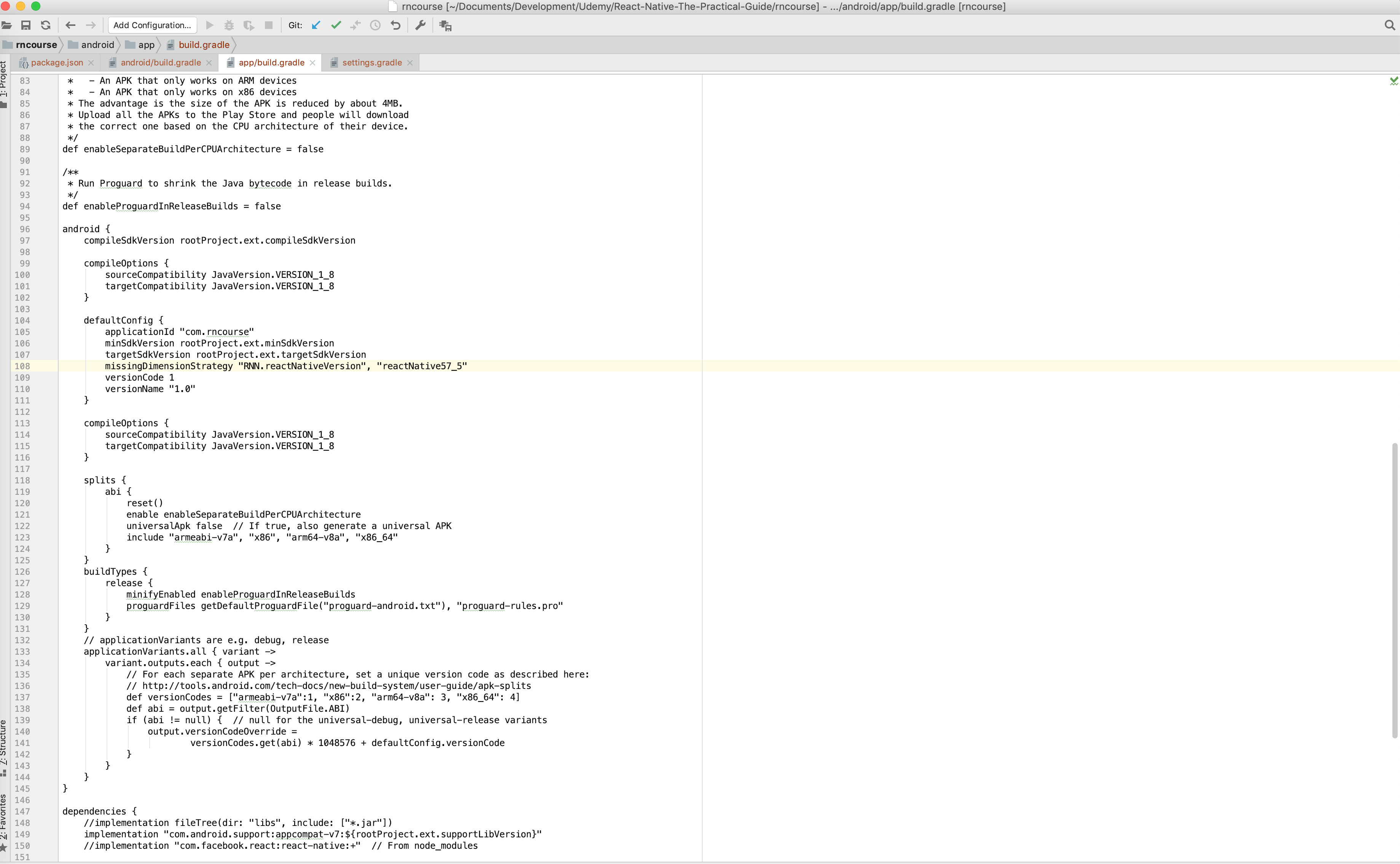Viewport: 1400px width, 864px height.
Task: Open the Add Configuration dropdown
Action: (x=152, y=25)
